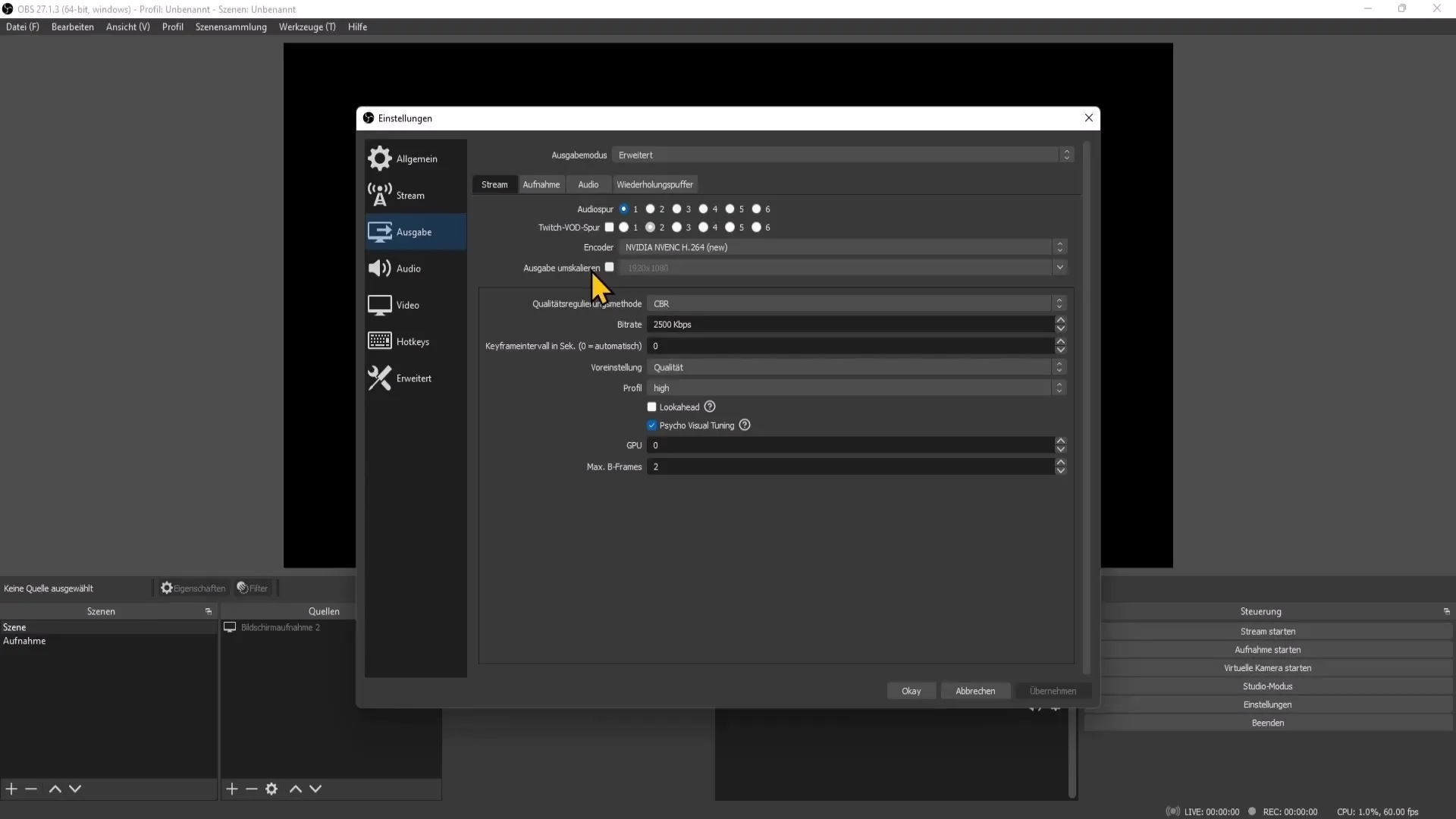
Task: Click the Abbrechen button
Action: 975,691
